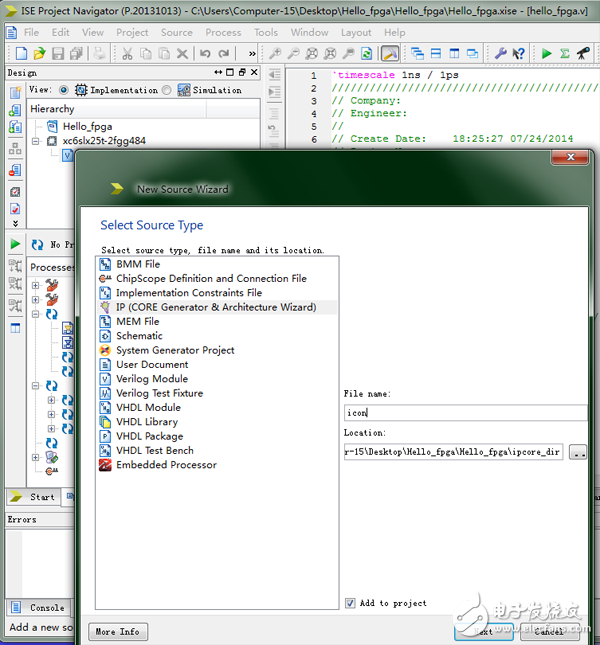
Task: Select the Implementation view radio button
Action: (64, 90)
